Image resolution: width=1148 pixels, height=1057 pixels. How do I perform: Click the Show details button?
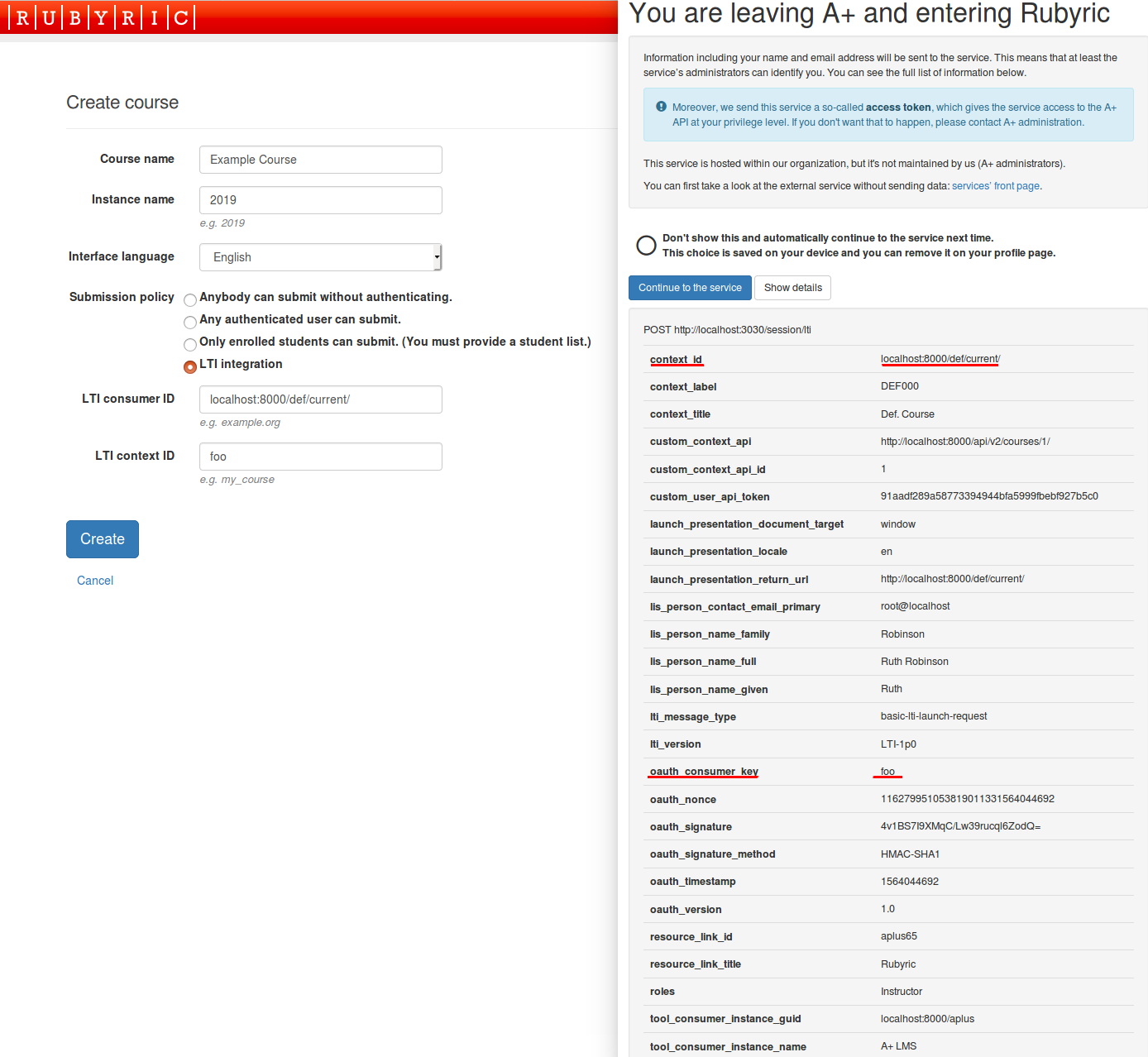click(x=792, y=288)
